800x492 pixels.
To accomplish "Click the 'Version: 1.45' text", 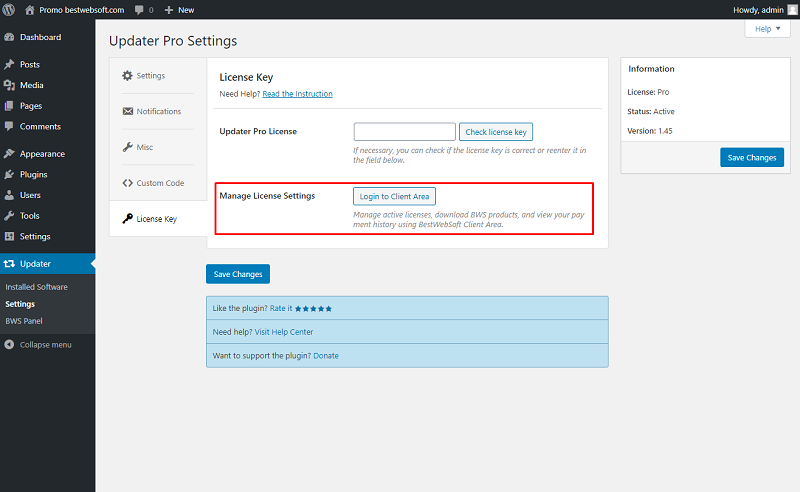I will pyautogui.click(x=650, y=131).
